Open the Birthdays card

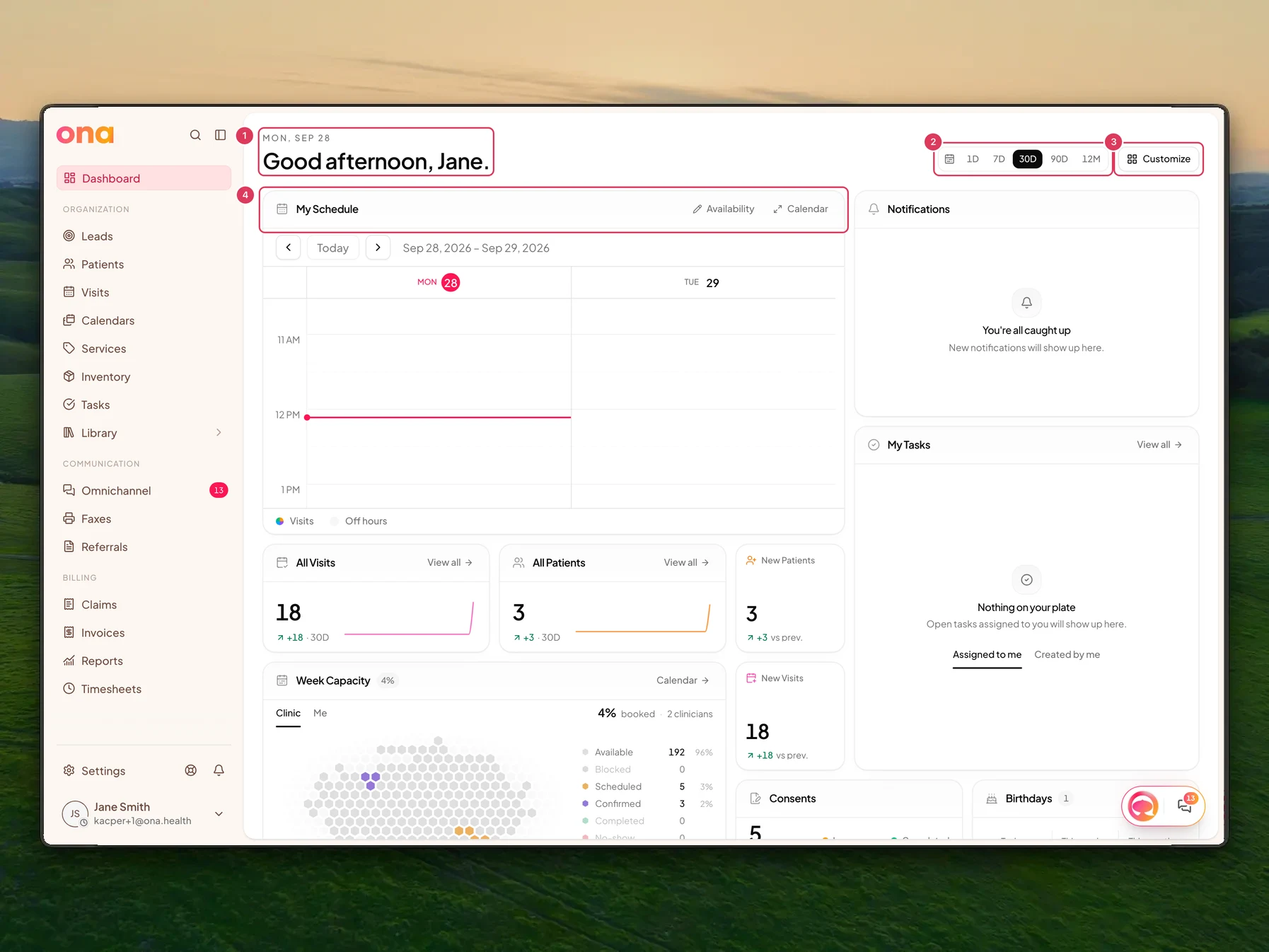coord(1085,810)
